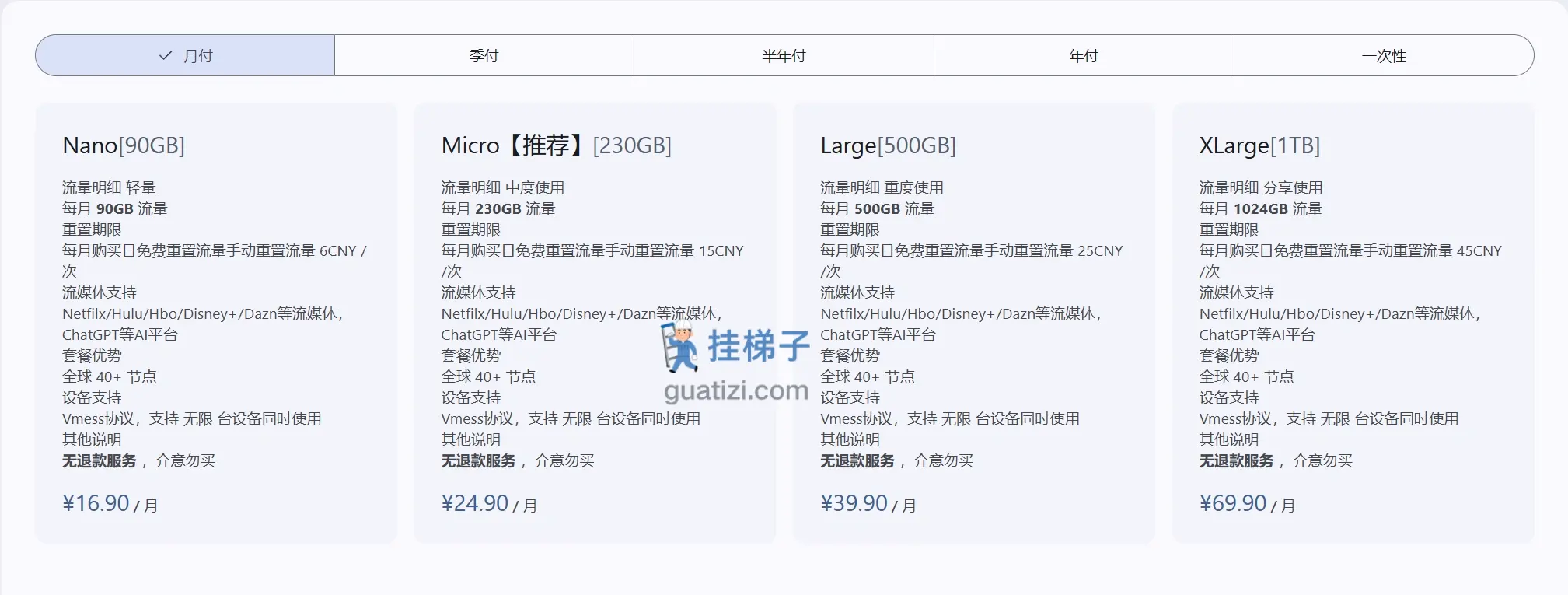This screenshot has height=595, width=1568.
Task: Click the checkmark icon on 月付 option
Action: click(x=165, y=56)
